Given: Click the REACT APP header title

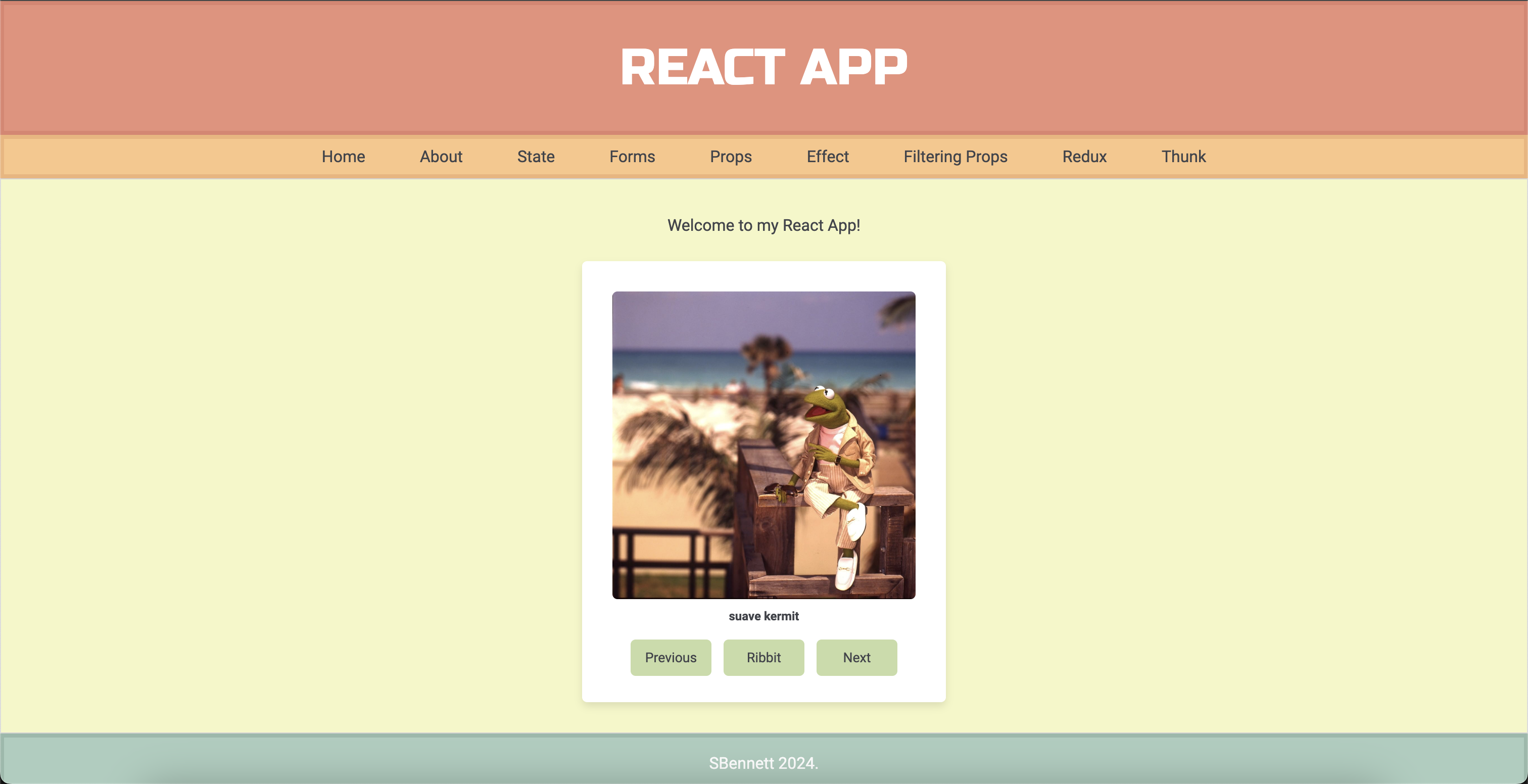Looking at the screenshot, I should tap(763, 67).
